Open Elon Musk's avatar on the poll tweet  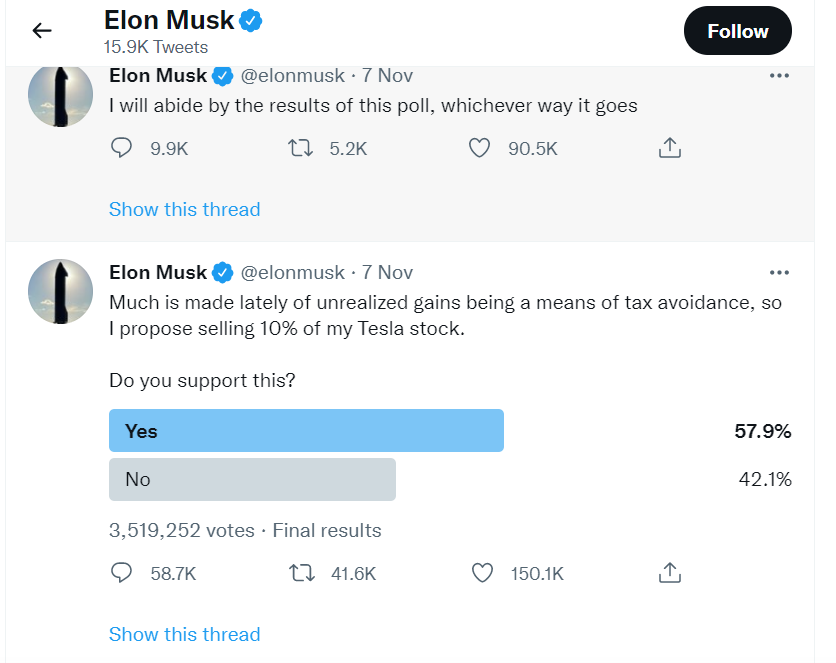[x=60, y=291]
